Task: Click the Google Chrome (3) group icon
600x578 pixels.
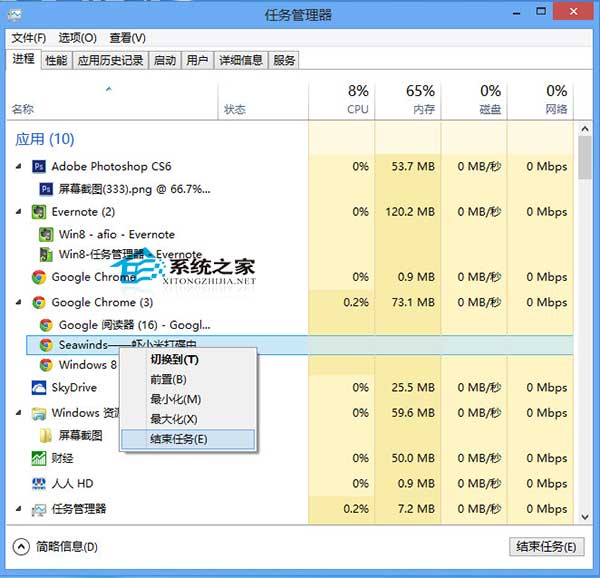Action: click(39, 303)
